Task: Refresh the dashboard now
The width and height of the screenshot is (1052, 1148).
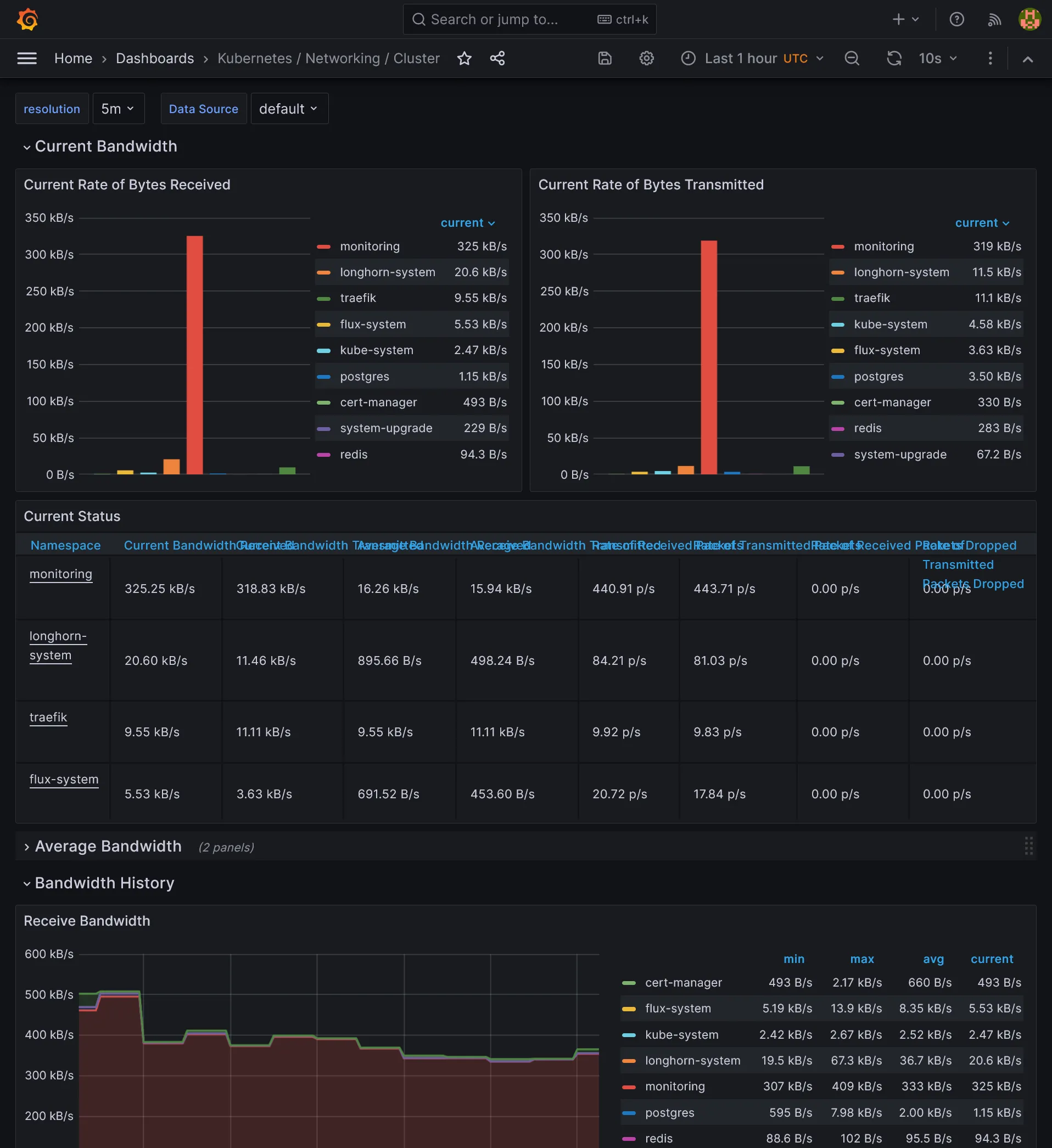Action: (x=894, y=58)
